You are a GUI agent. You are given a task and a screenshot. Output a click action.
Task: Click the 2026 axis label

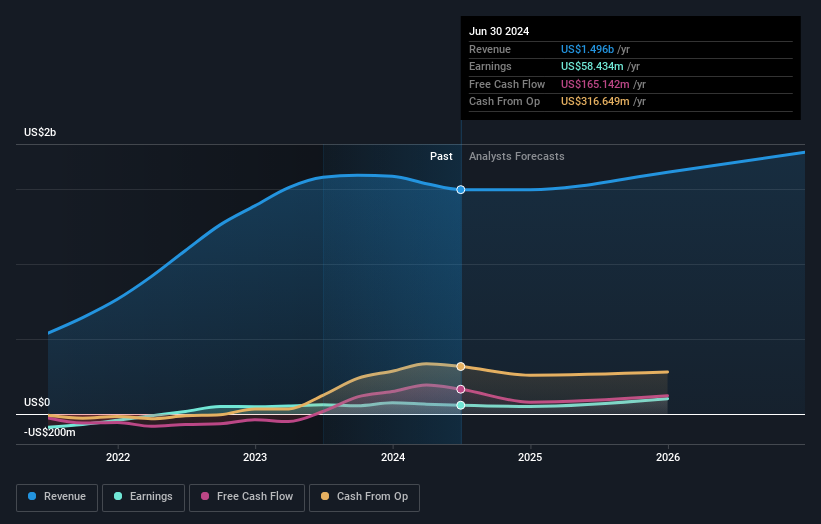pos(668,457)
